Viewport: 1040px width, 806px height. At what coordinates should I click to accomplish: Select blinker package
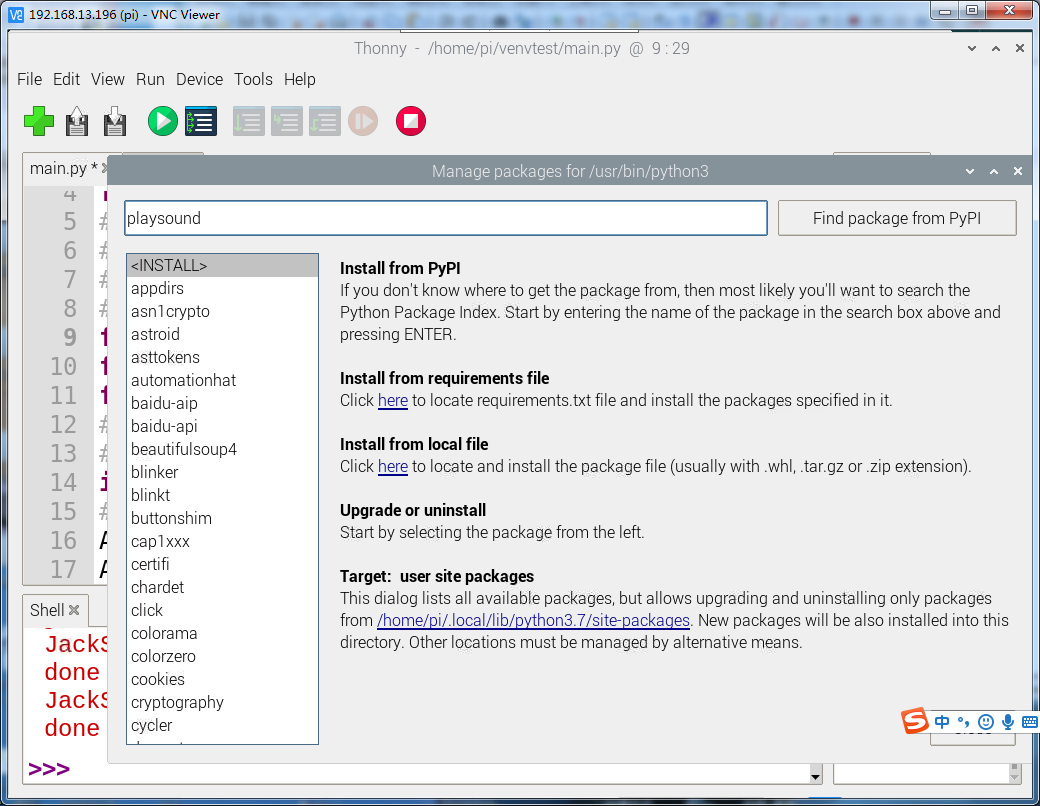coord(222,472)
